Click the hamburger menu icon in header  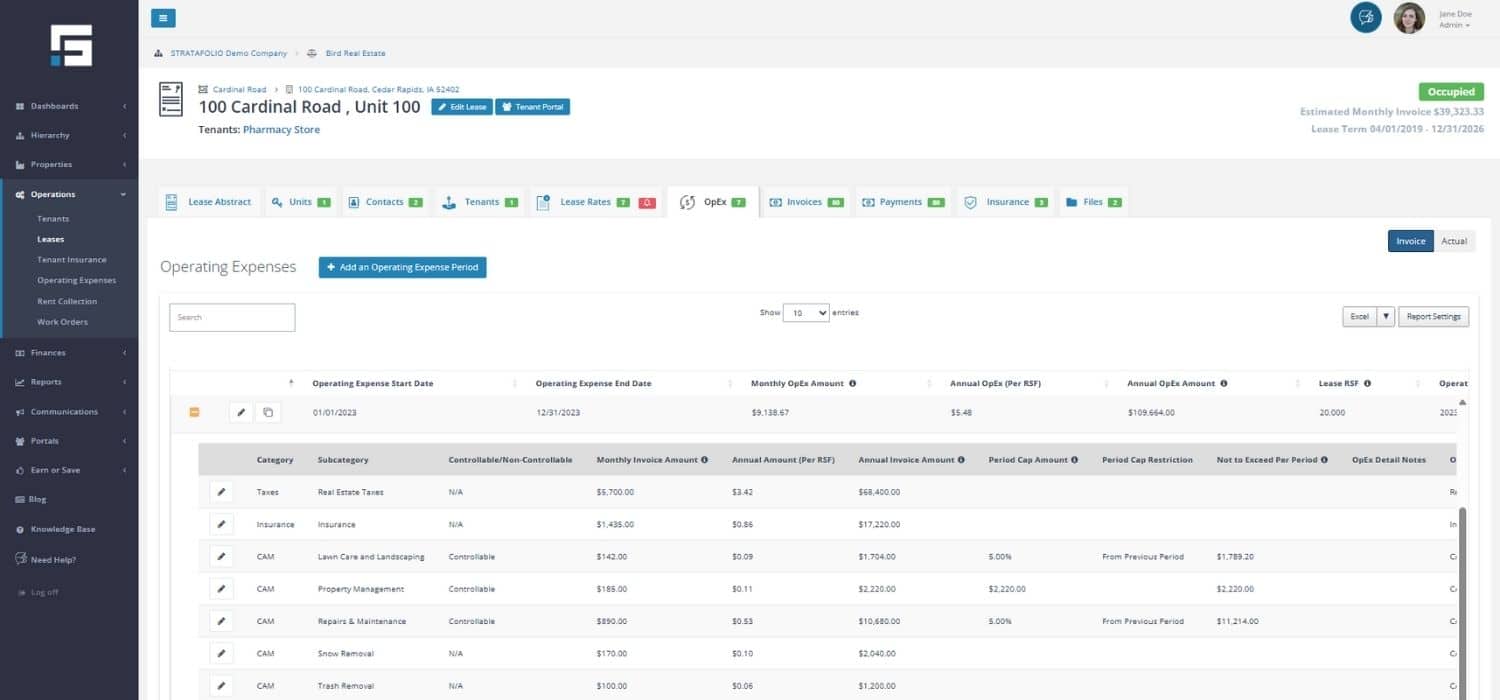[163, 17]
